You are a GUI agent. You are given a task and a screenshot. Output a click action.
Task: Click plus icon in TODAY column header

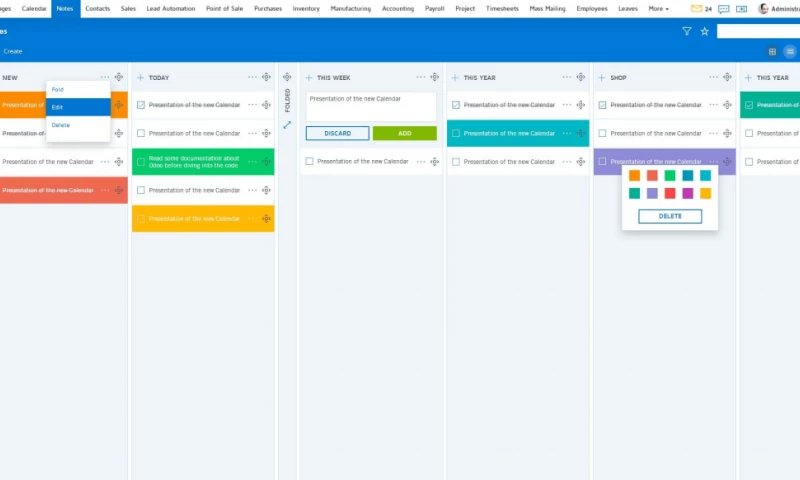(x=140, y=77)
